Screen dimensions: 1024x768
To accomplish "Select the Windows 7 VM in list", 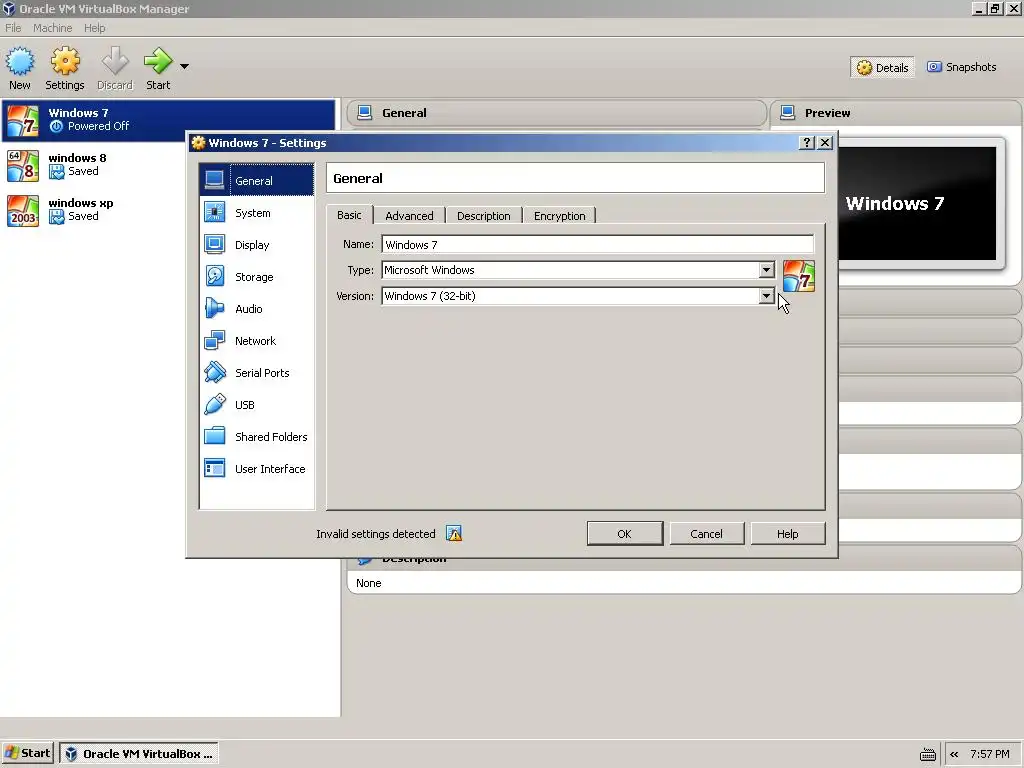I will click(168, 120).
